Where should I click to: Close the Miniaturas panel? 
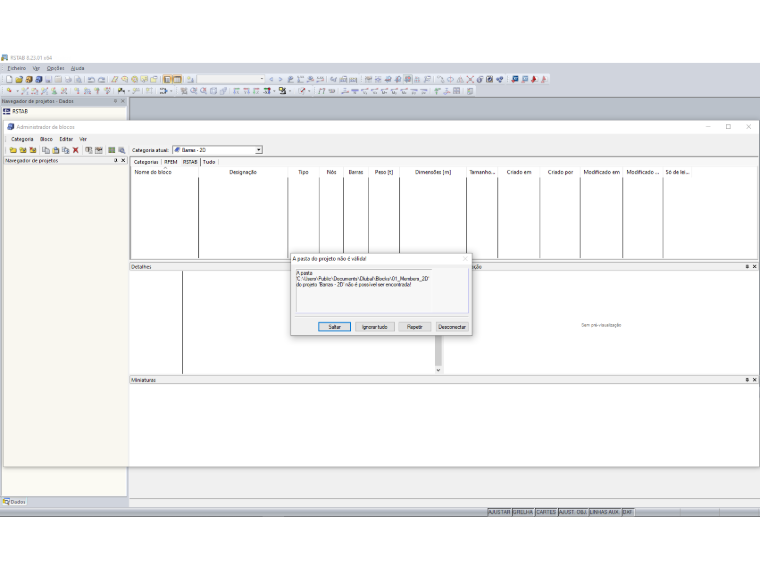[754, 380]
